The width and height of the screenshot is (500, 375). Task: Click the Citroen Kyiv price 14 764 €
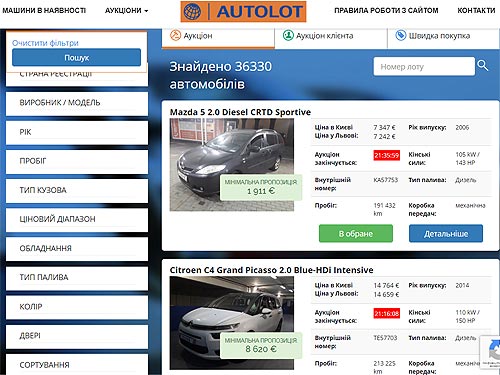pyautogui.click(x=386, y=285)
